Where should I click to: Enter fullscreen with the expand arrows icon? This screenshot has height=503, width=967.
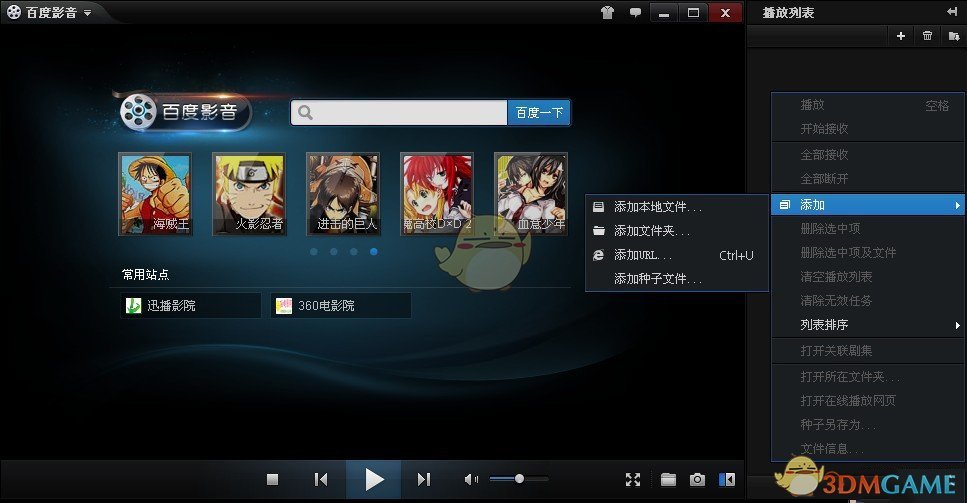(632, 480)
